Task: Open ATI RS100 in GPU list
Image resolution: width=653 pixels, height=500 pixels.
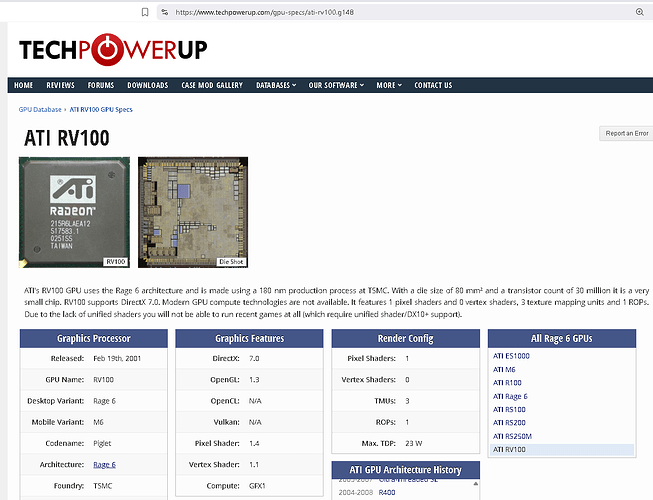Action: (x=509, y=410)
